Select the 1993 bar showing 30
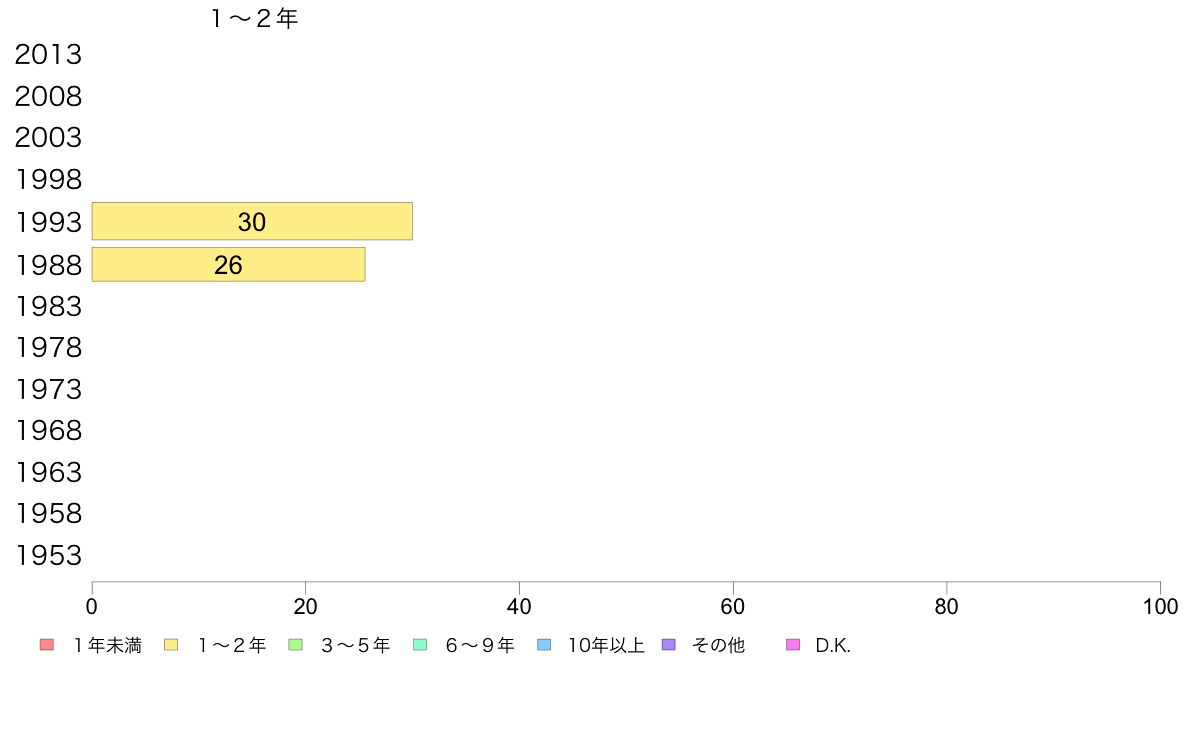 252,221
